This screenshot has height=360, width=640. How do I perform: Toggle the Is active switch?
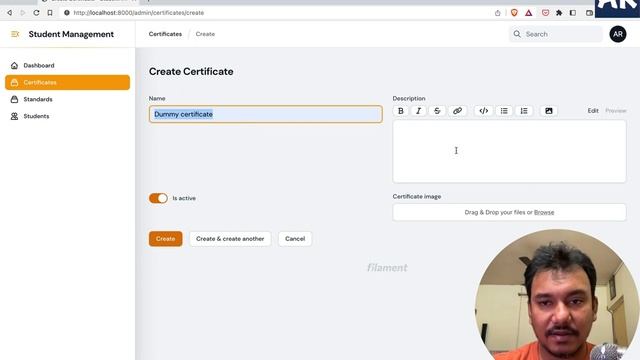pos(158,198)
